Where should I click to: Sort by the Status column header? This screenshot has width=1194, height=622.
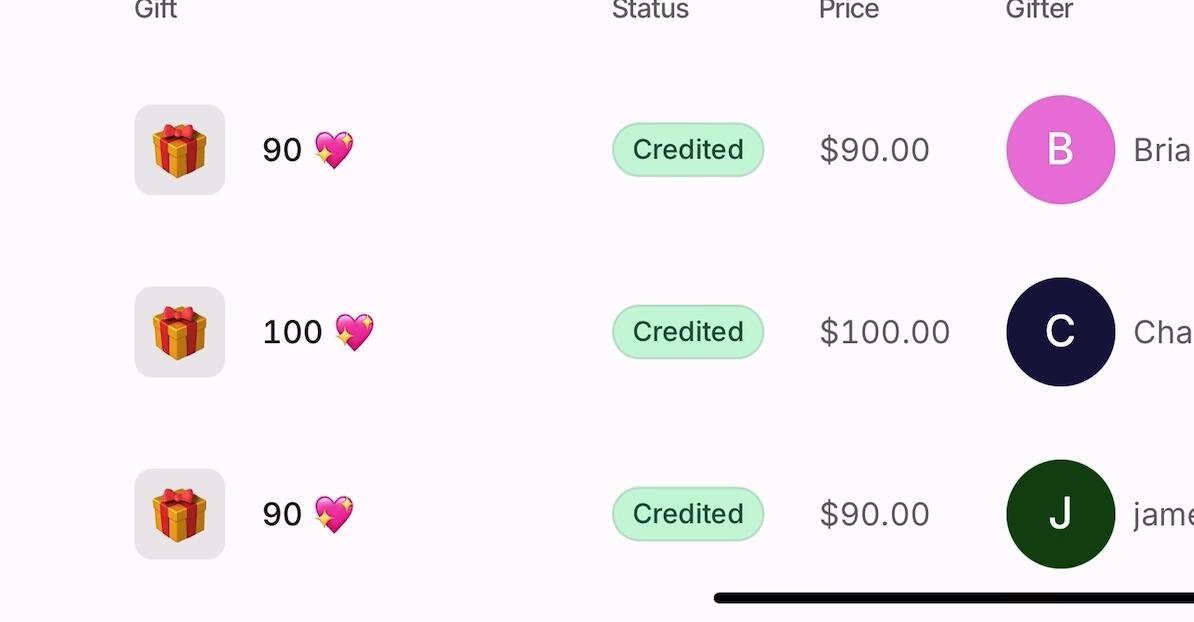[650, 10]
